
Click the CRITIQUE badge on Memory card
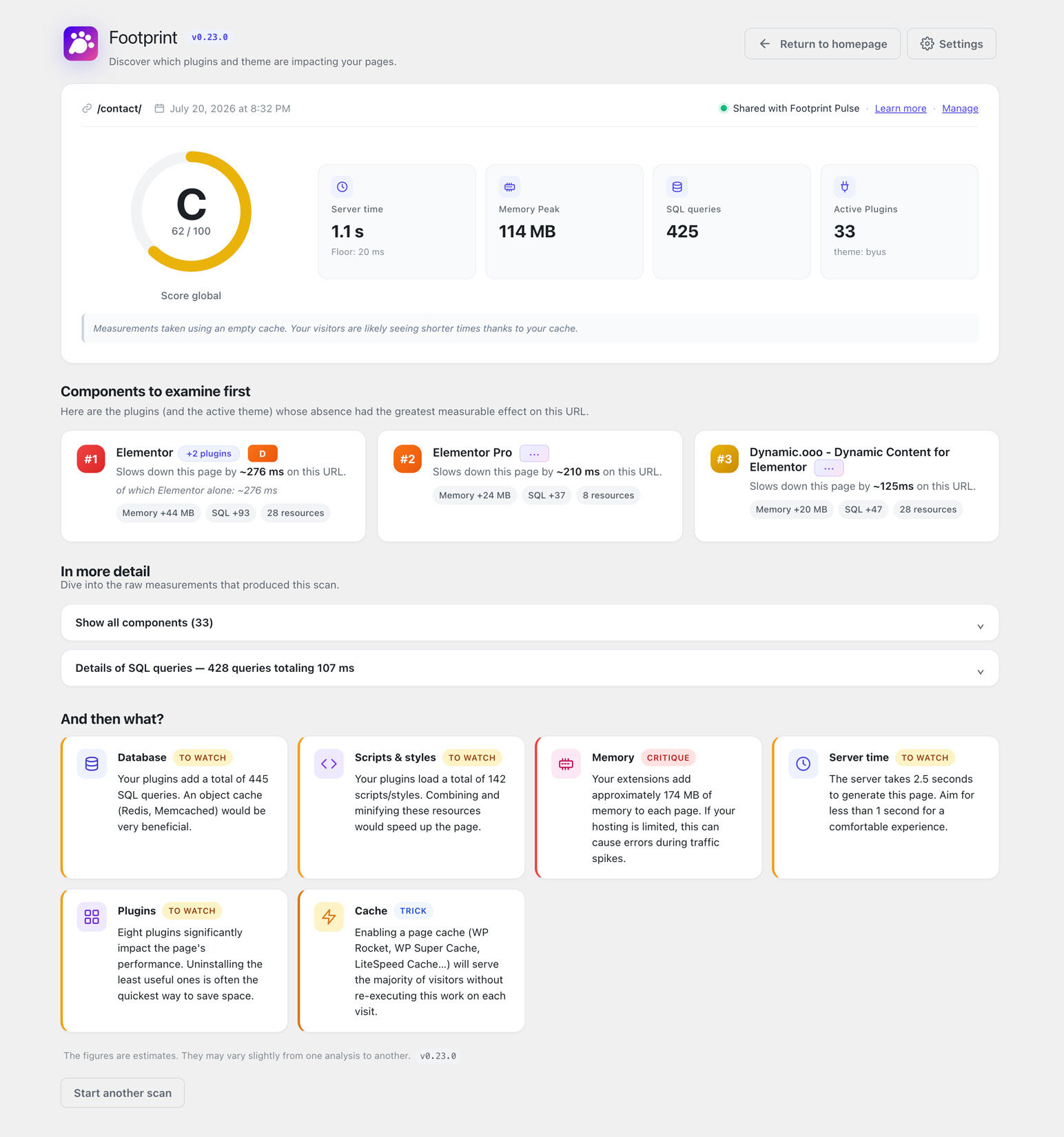(x=668, y=757)
